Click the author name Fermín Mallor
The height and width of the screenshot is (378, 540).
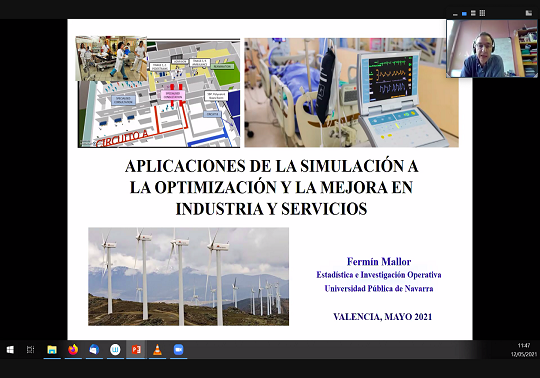[x=379, y=262]
